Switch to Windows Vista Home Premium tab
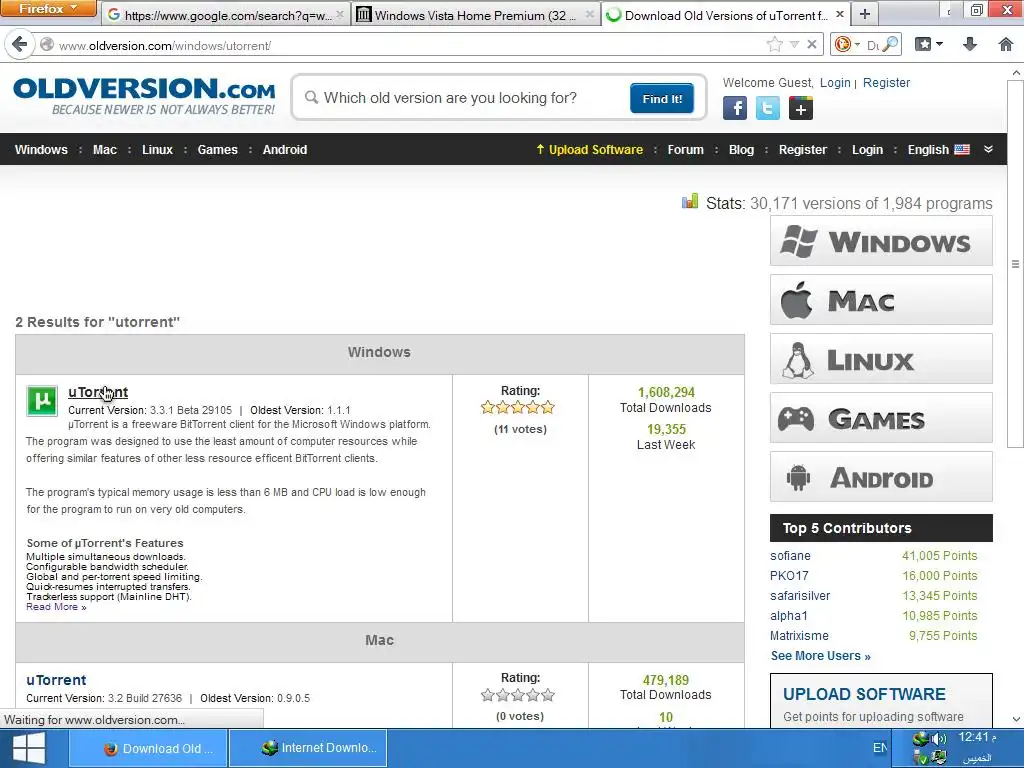The image size is (1024, 768). pos(475,14)
